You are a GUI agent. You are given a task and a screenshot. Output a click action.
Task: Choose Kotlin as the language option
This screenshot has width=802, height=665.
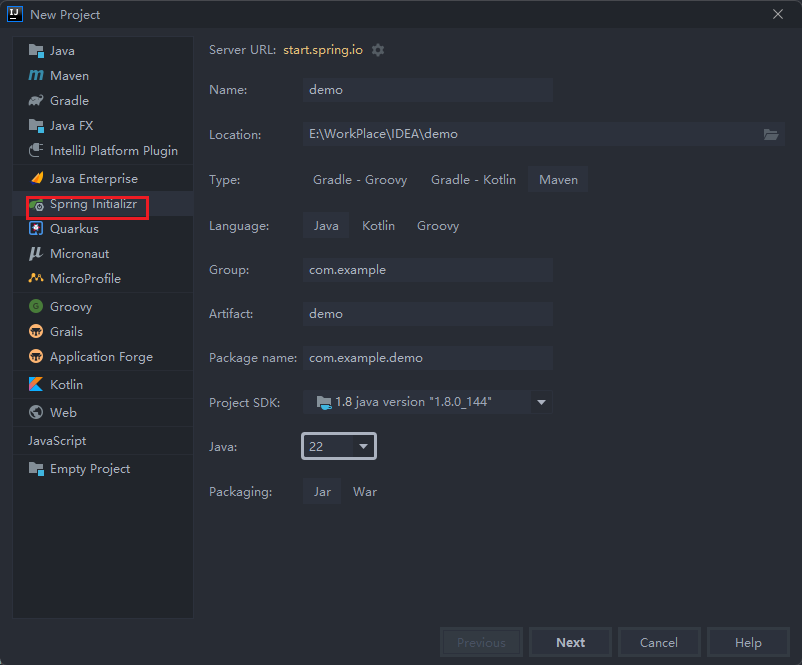(x=378, y=226)
